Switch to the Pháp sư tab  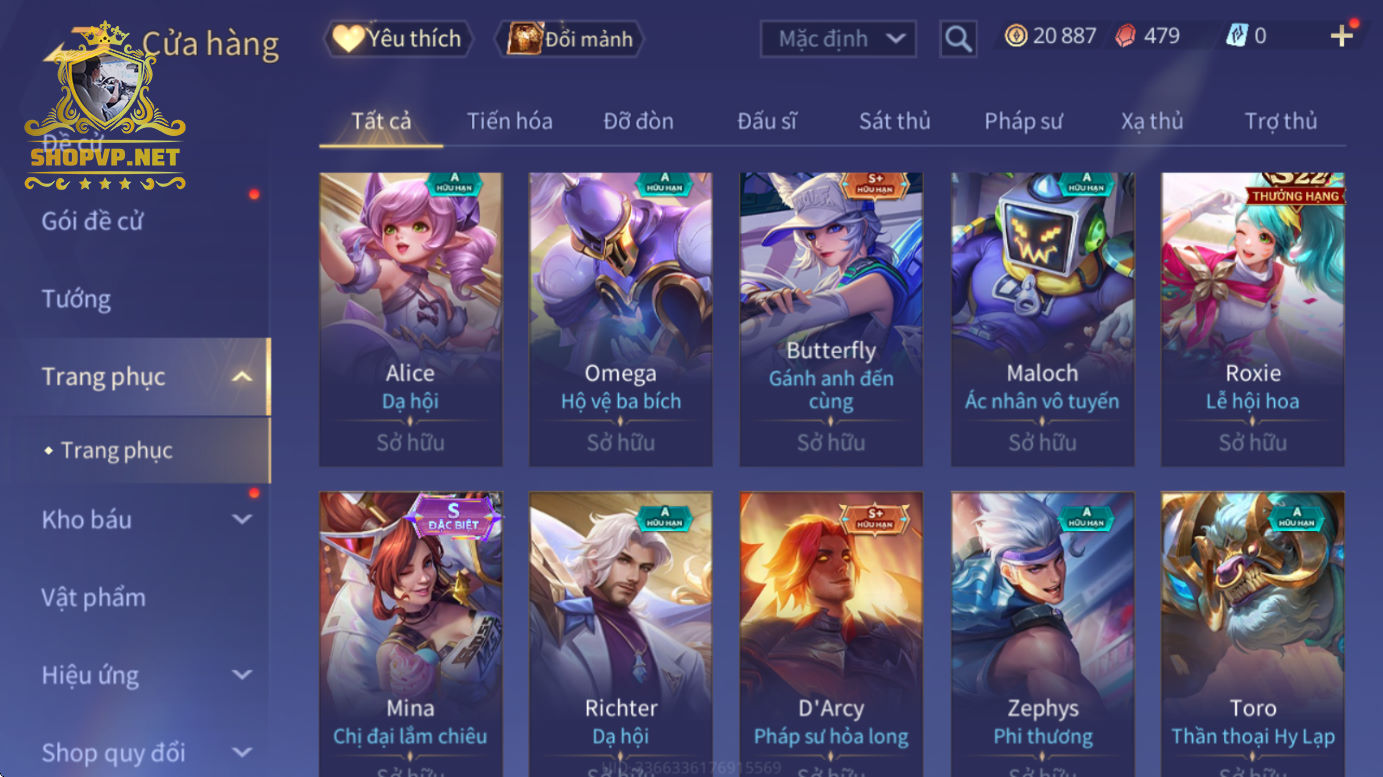coord(1023,121)
